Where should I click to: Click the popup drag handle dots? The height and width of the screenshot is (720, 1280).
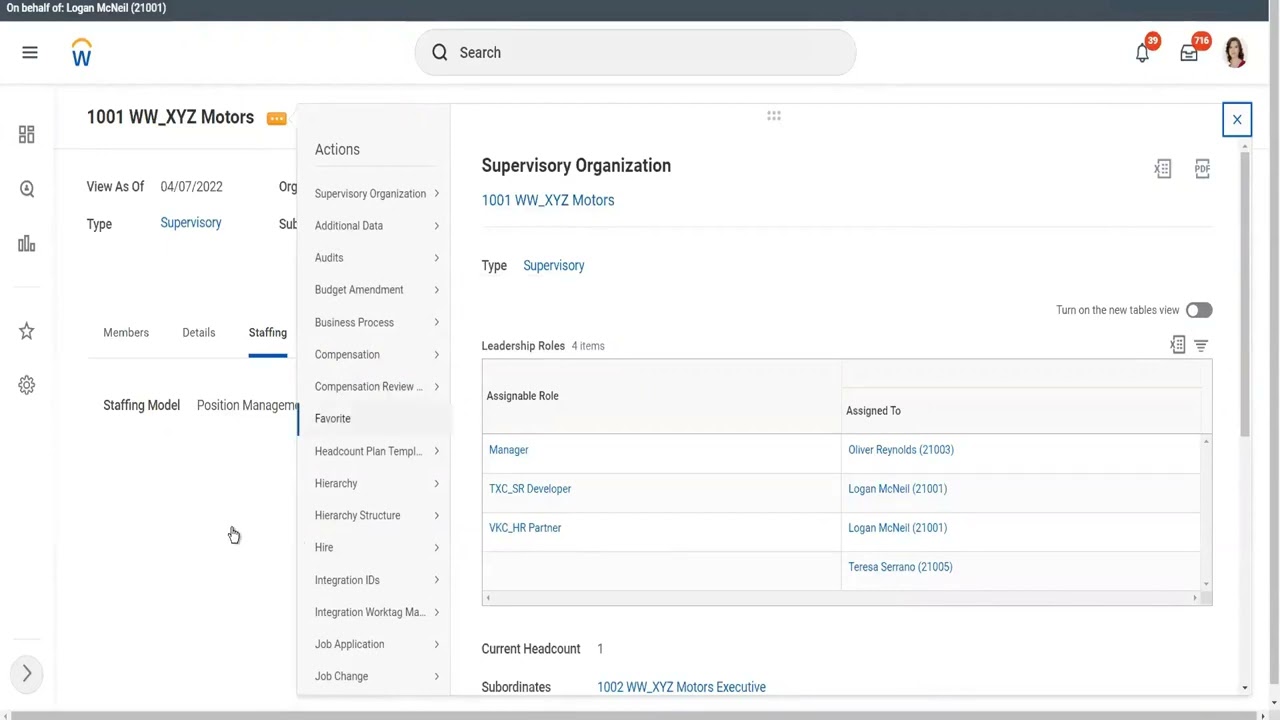pyautogui.click(x=774, y=116)
